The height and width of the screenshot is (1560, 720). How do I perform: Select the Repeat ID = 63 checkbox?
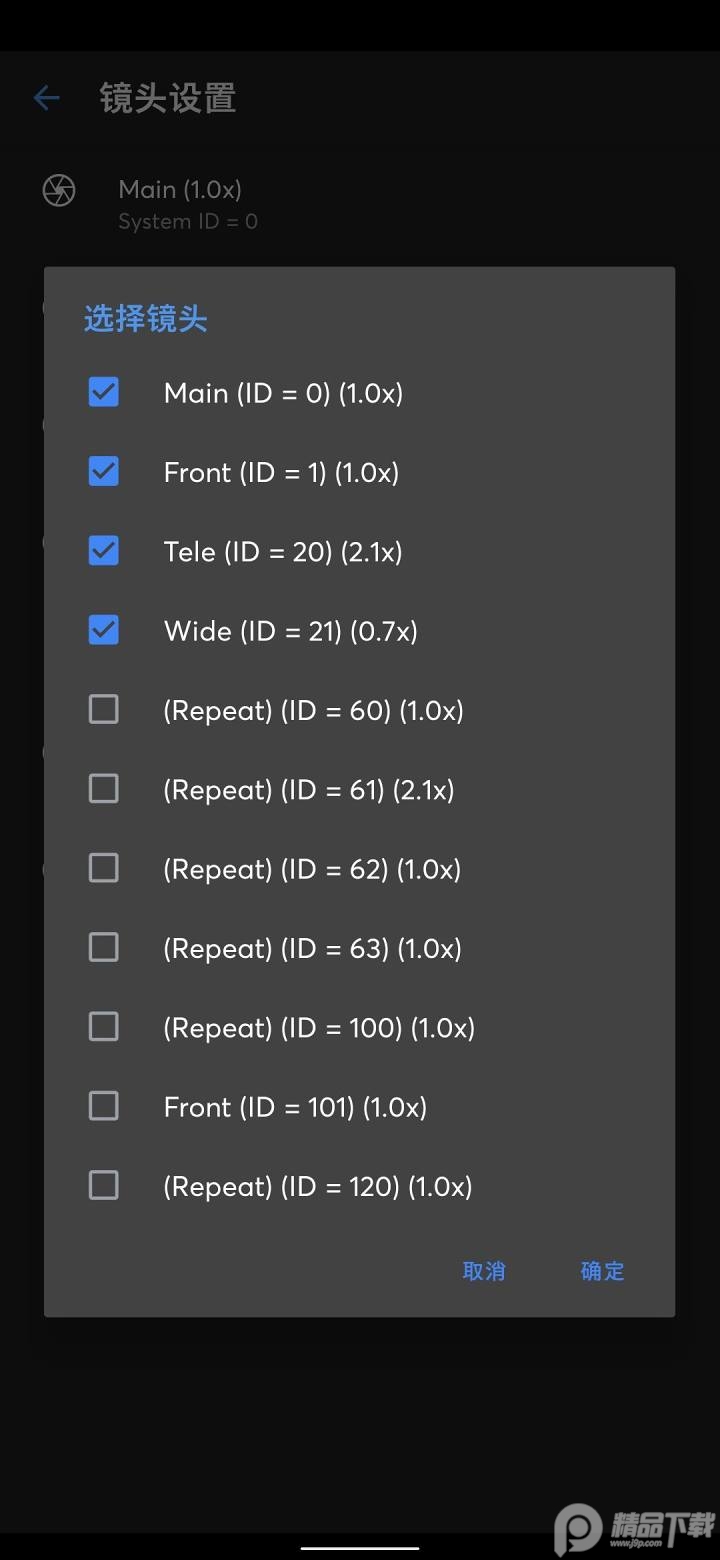click(x=104, y=948)
